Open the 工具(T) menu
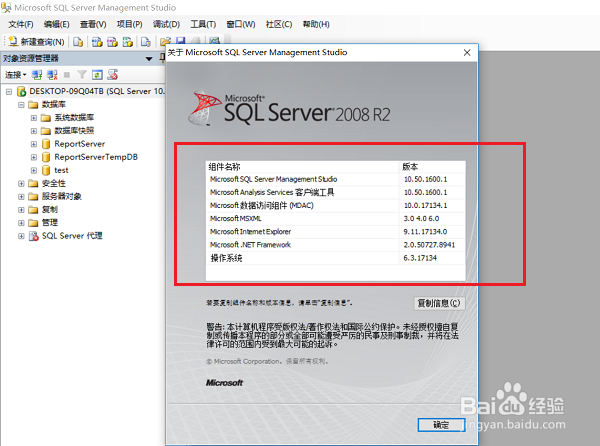This screenshot has height=446, width=600. coord(203,24)
